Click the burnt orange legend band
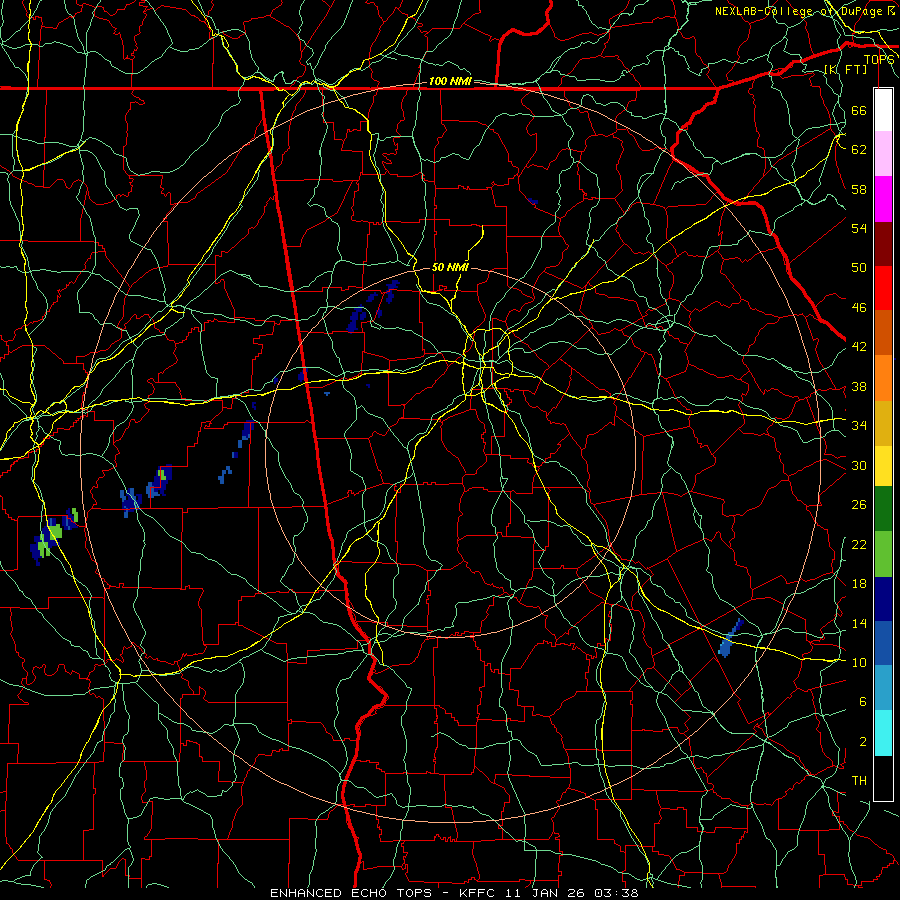Image resolution: width=900 pixels, height=900 pixels. click(883, 333)
